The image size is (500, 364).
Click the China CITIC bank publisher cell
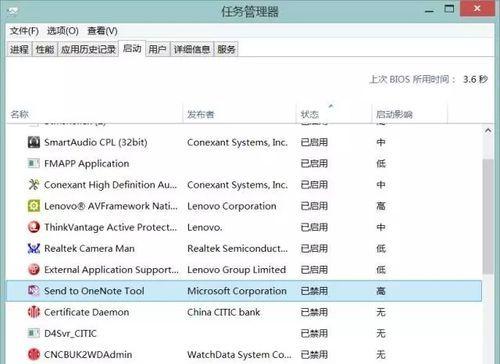point(223,312)
